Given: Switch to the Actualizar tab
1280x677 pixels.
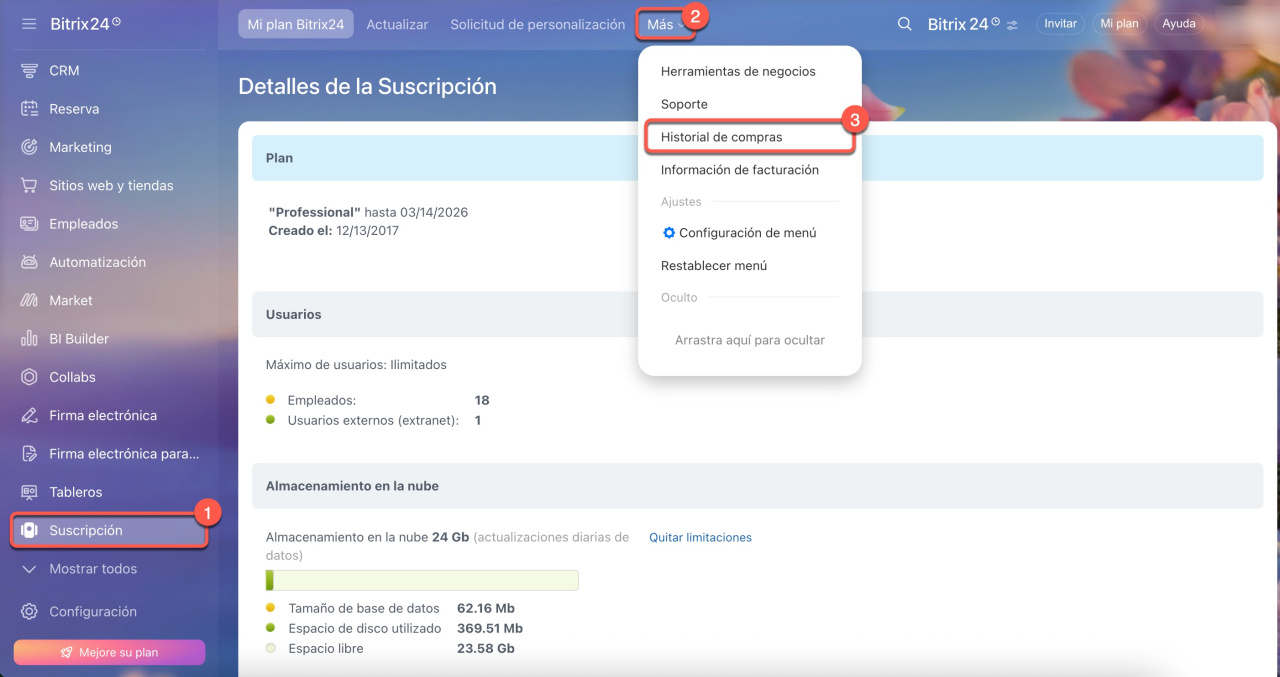Looking at the screenshot, I should pyautogui.click(x=397, y=24).
